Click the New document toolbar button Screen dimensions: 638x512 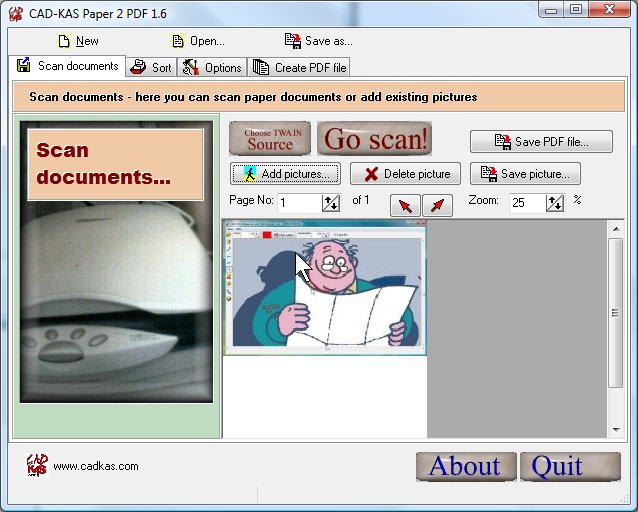[x=78, y=41]
